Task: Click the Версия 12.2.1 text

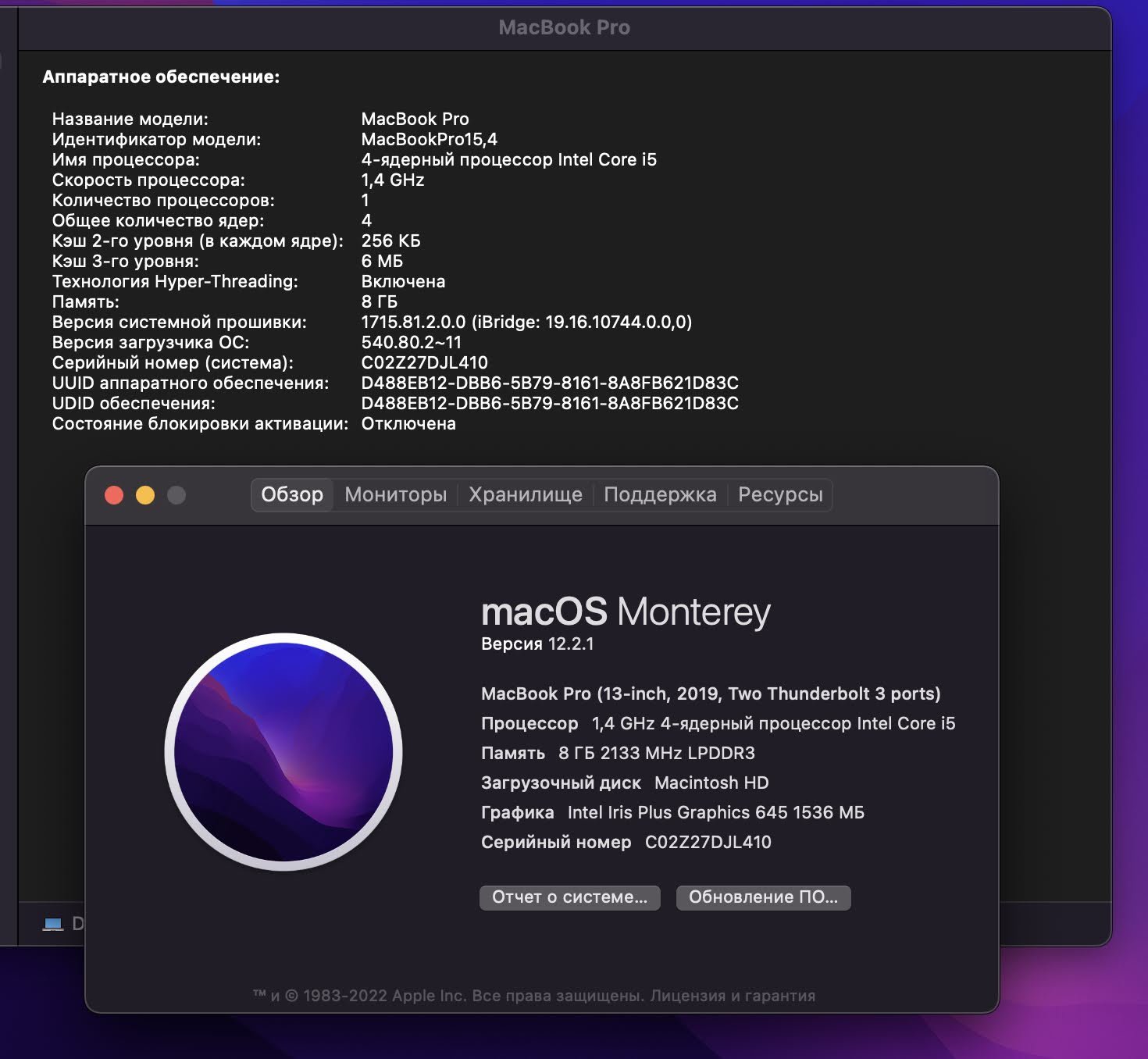Action: (537, 644)
